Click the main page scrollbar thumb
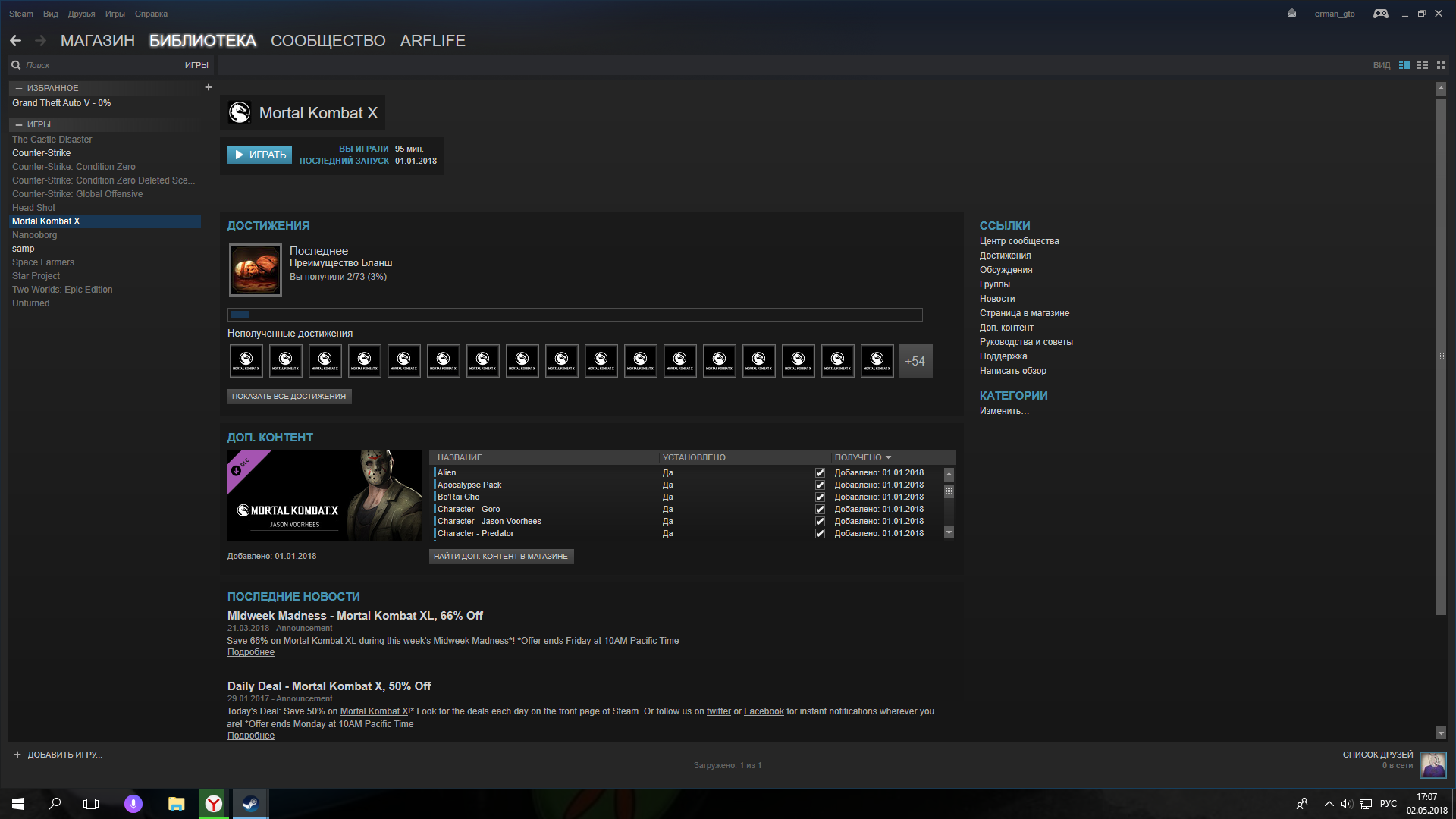Image resolution: width=1456 pixels, height=819 pixels. [1441, 355]
